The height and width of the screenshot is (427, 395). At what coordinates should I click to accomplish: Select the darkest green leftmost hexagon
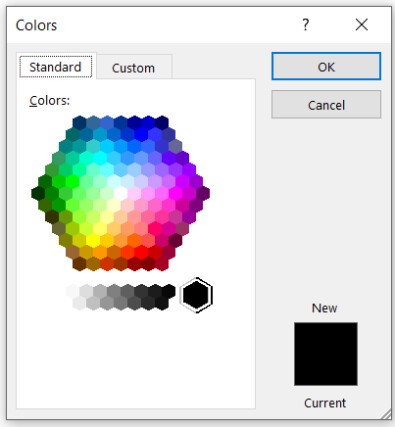click(x=38, y=193)
